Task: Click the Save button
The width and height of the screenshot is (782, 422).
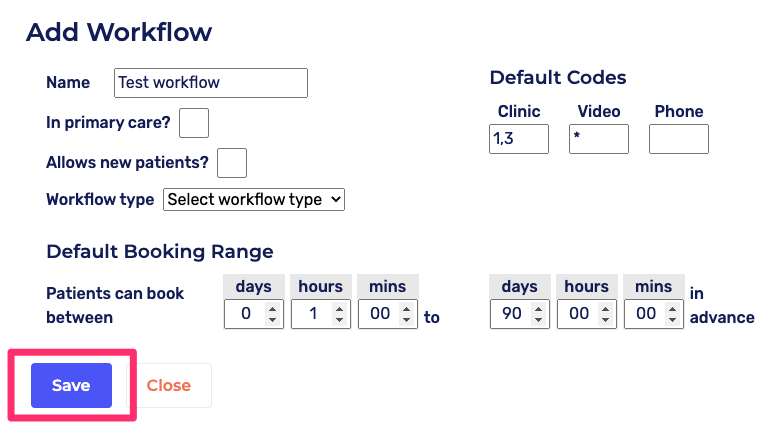Action: (71, 385)
